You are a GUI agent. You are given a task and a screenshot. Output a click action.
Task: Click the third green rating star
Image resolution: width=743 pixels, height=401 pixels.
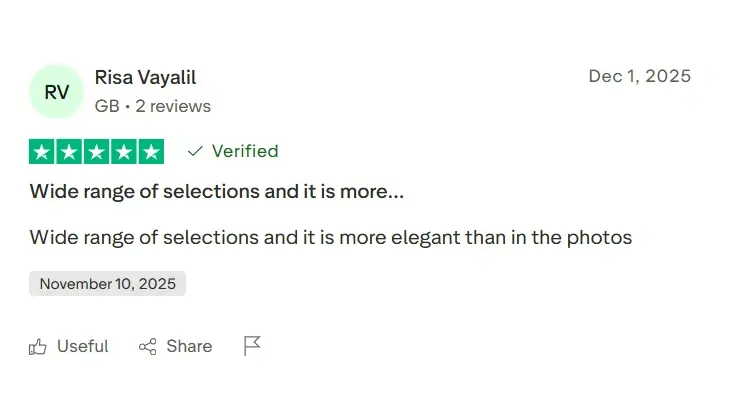click(x=97, y=152)
